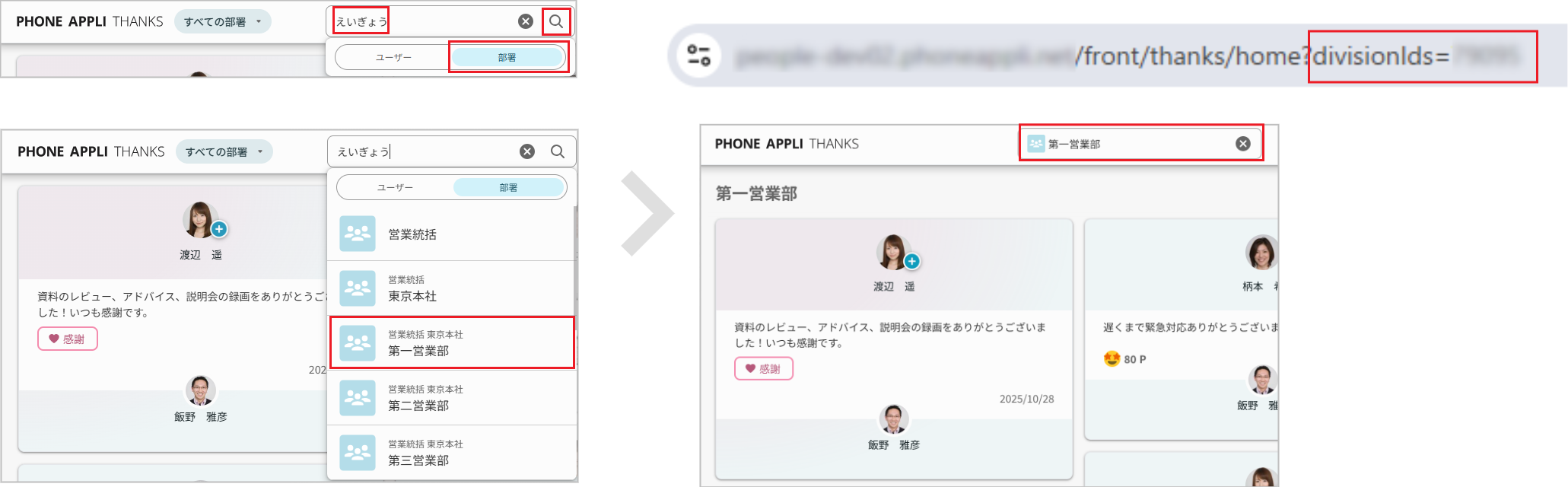Remove the 第一営業部 filter chip via X

pos(1243,144)
